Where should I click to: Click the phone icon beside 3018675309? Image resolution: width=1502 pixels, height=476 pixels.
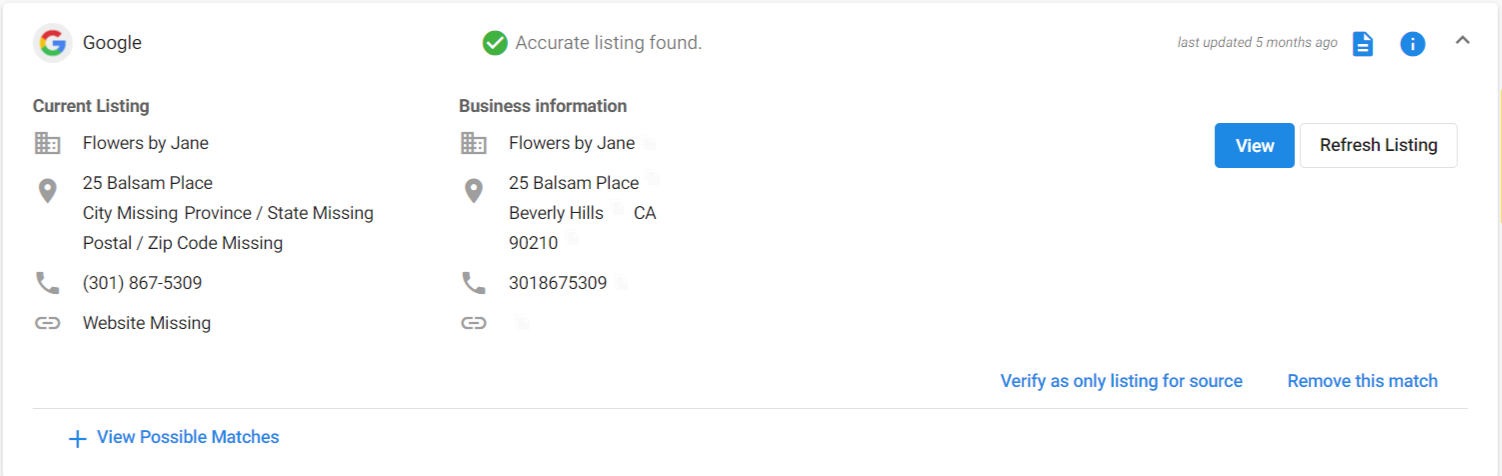point(473,283)
